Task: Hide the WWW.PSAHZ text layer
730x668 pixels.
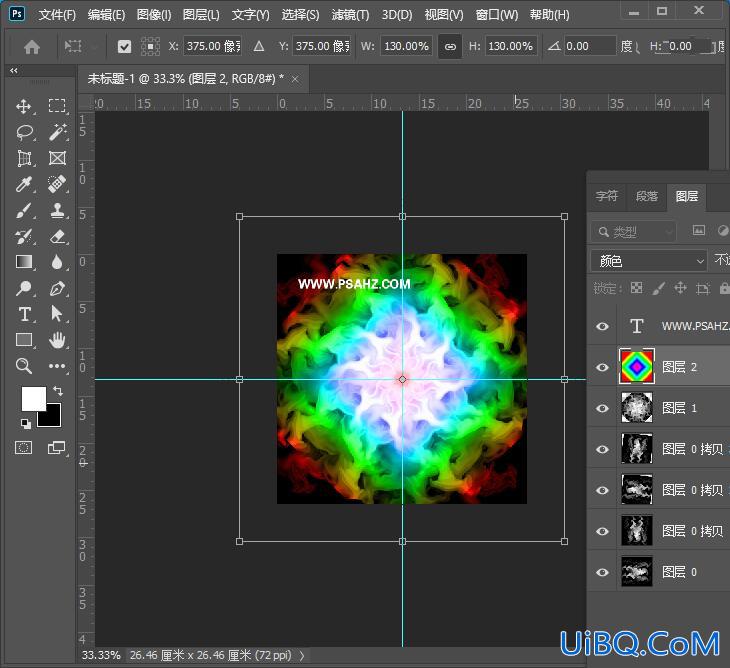Action: 602,326
